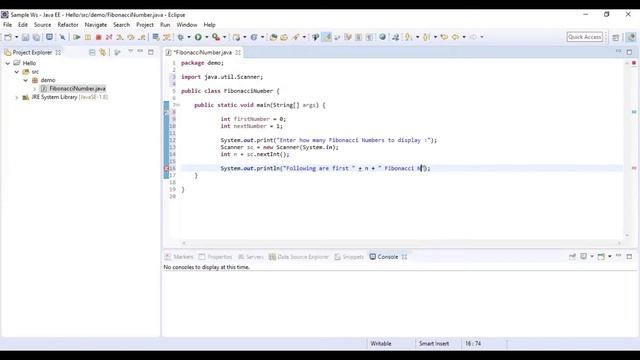This screenshot has width=640, height=360.
Task: Open the Project menu
Action: tap(145, 25)
